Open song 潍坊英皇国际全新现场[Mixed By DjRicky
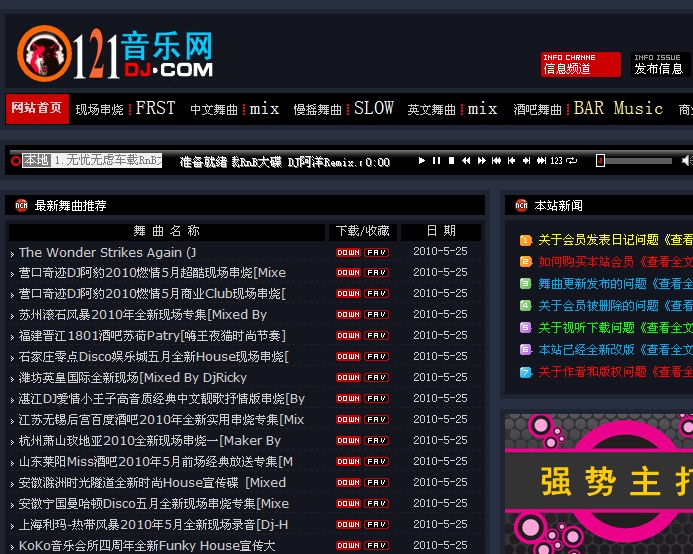This screenshot has height=554, width=693. pos(133,378)
